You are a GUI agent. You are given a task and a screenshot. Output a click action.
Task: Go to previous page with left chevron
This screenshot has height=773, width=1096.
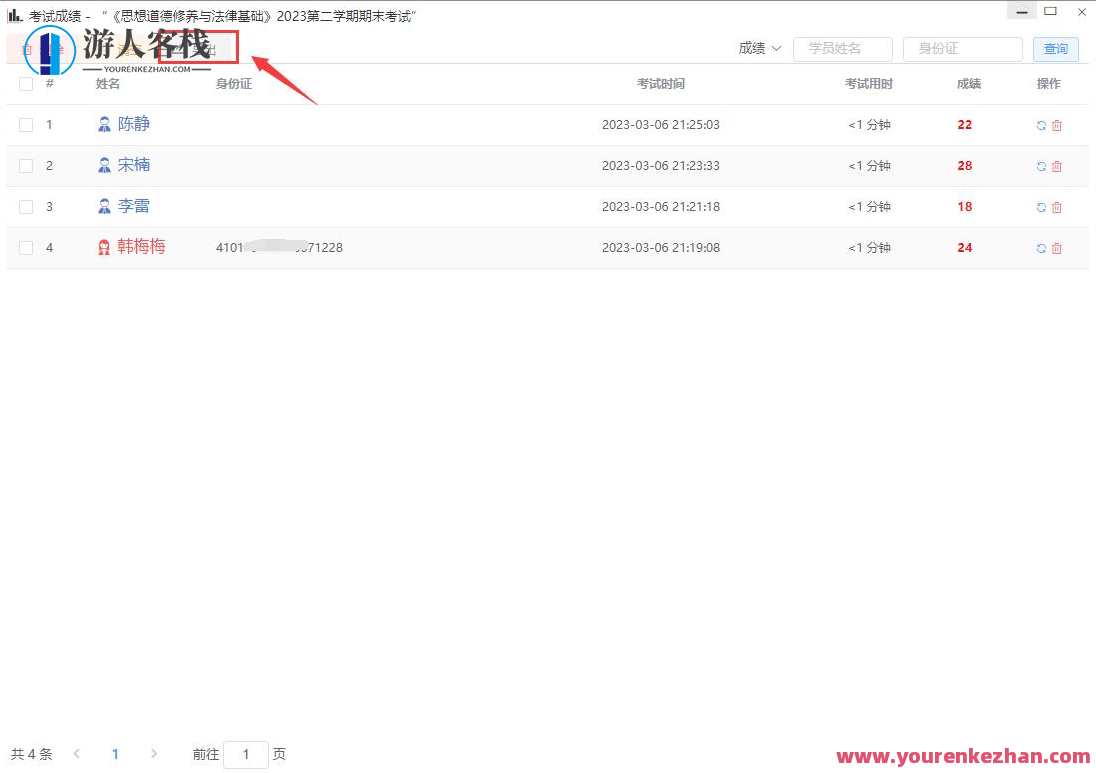pos(77,754)
